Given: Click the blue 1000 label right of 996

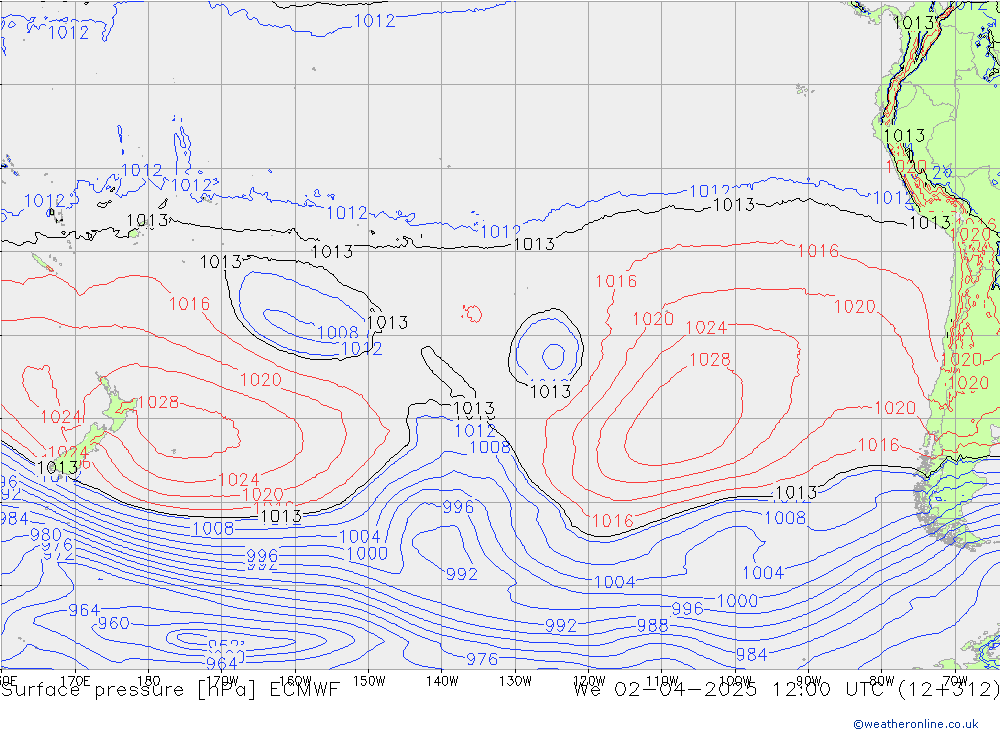Looking at the screenshot, I should pos(737,601).
